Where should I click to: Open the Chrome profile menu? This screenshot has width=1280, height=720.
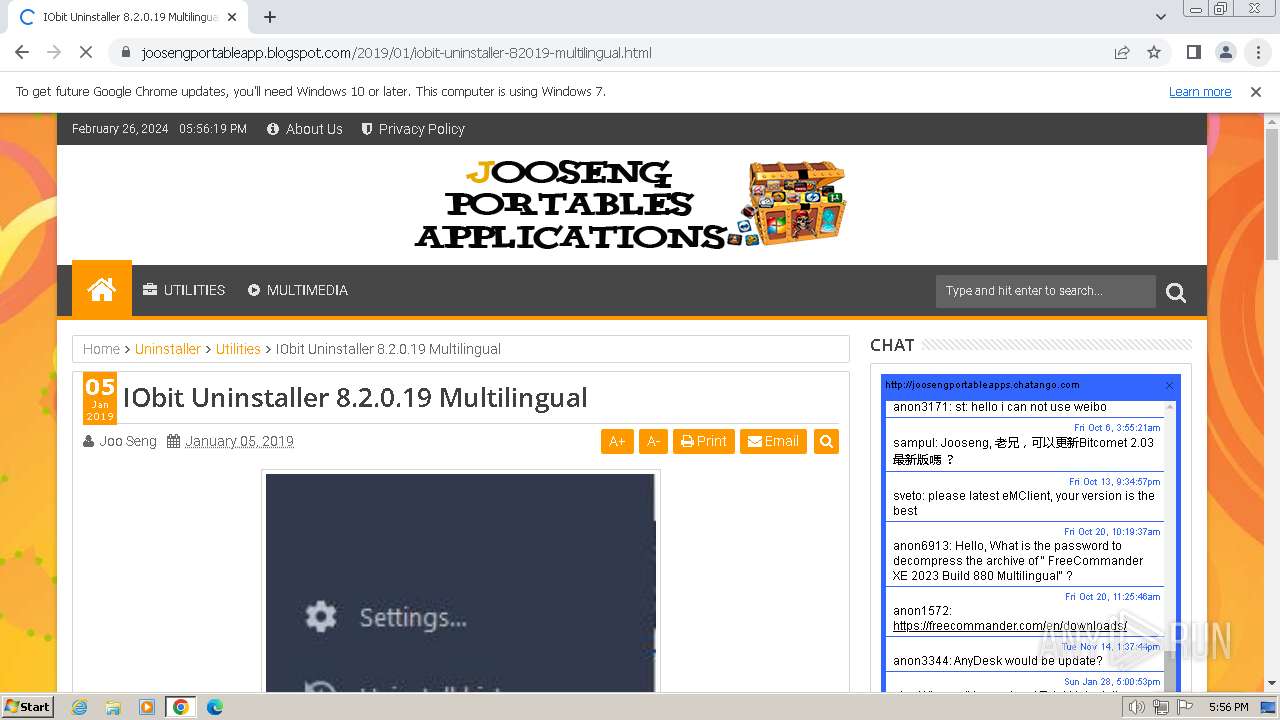click(1225, 52)
